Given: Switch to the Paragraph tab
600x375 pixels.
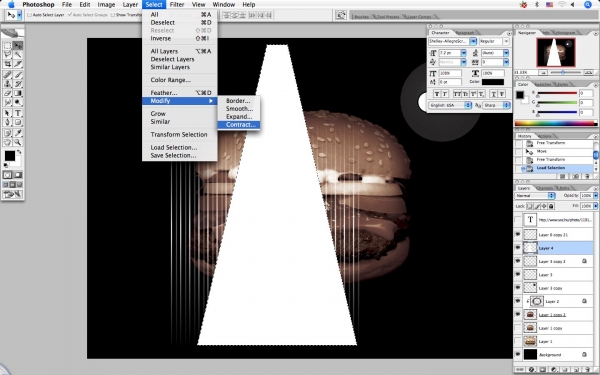Looking at the screenshot, I should tap(464, 33).
